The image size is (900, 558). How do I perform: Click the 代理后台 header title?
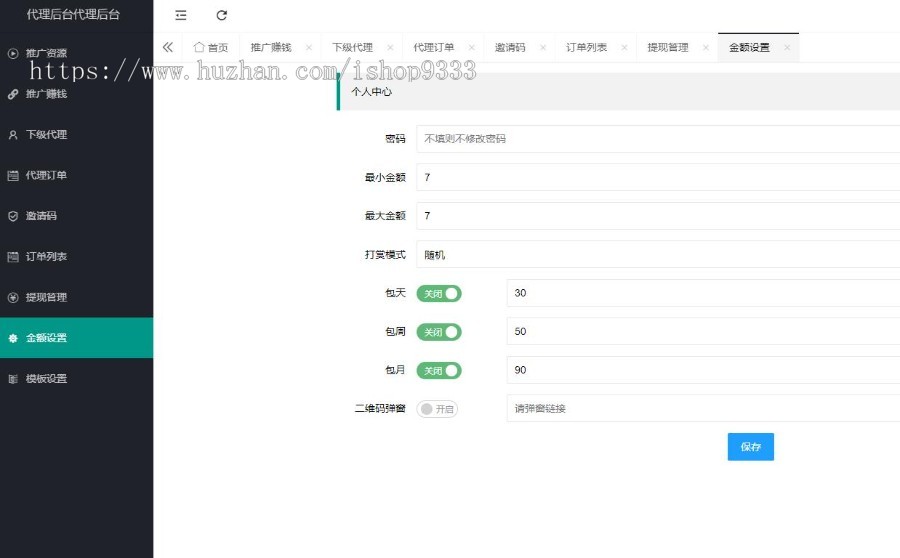point(73,15)
